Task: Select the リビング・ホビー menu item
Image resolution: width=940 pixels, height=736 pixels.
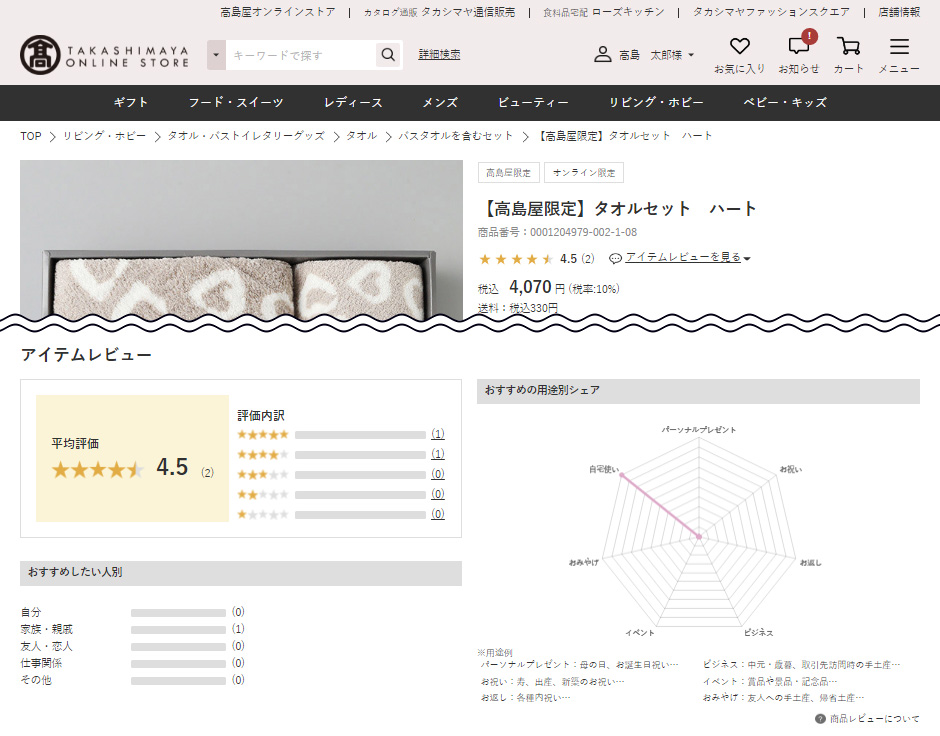Action: pyautogui.click(x=656, y=102)
